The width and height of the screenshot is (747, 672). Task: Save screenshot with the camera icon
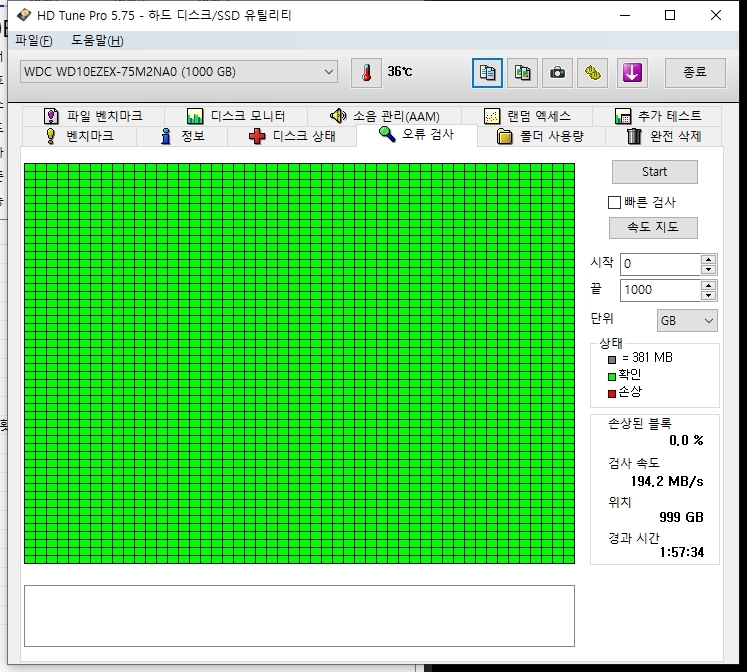[557, 73]
